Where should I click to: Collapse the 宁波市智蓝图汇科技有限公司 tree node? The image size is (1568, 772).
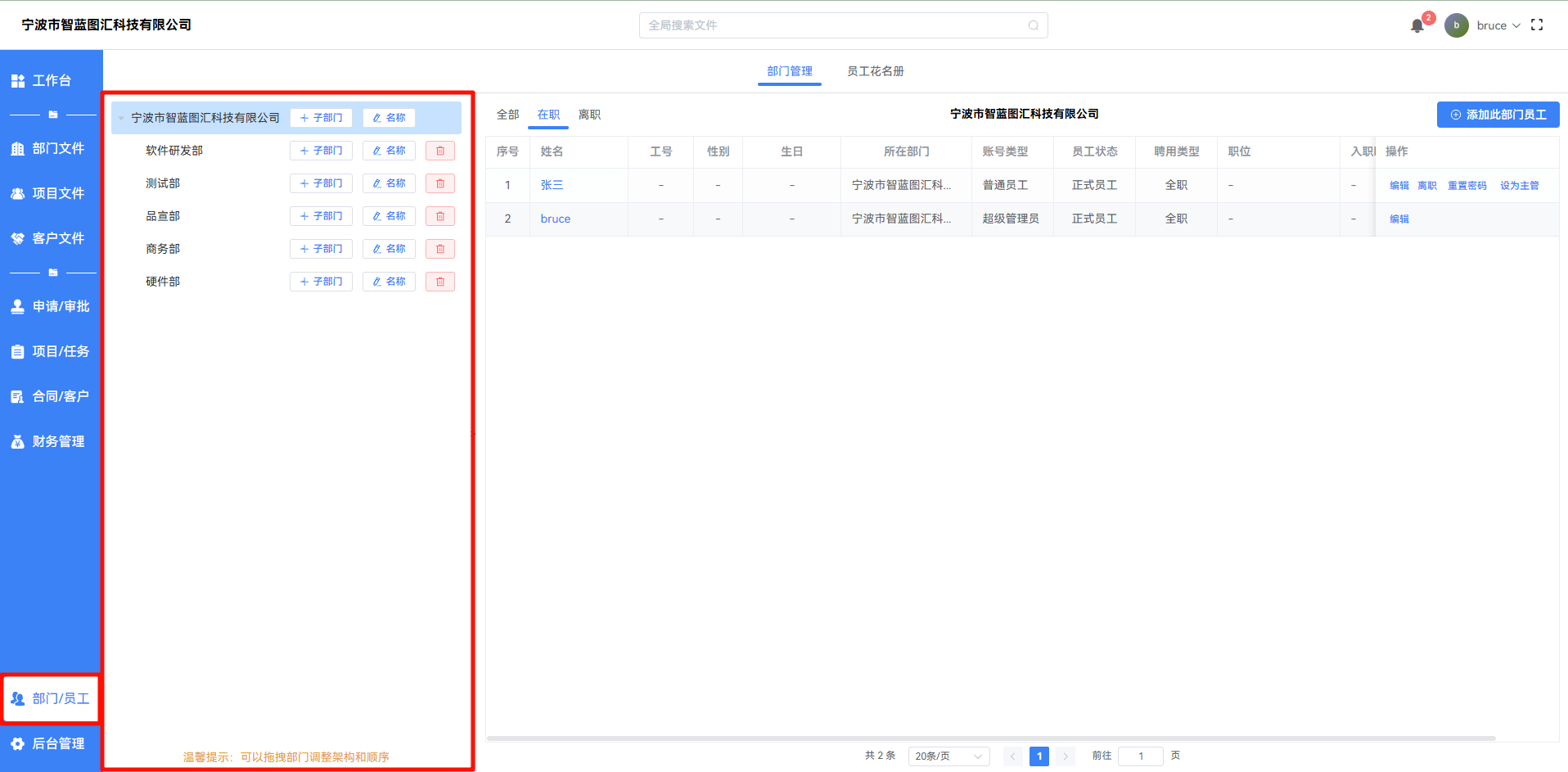click(x=121, y=119)
